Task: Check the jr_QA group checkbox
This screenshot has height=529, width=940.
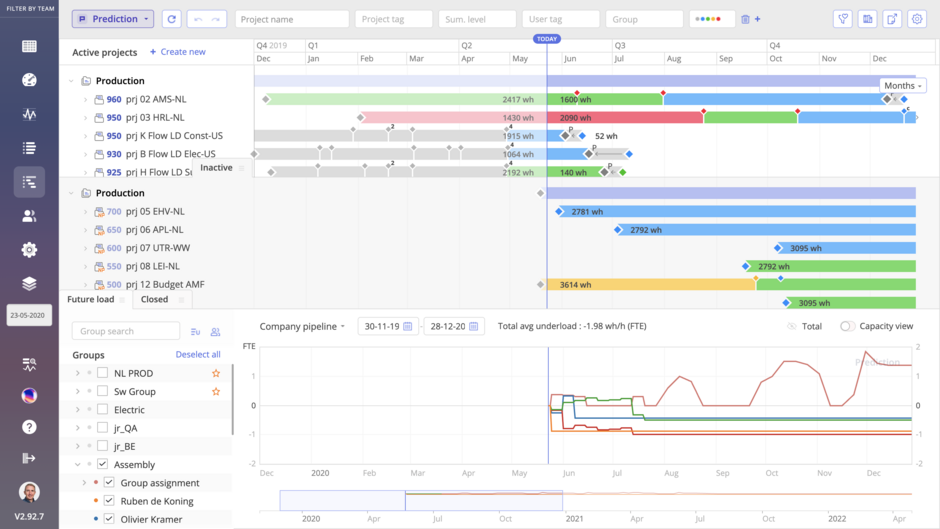Action: (103, 428)
